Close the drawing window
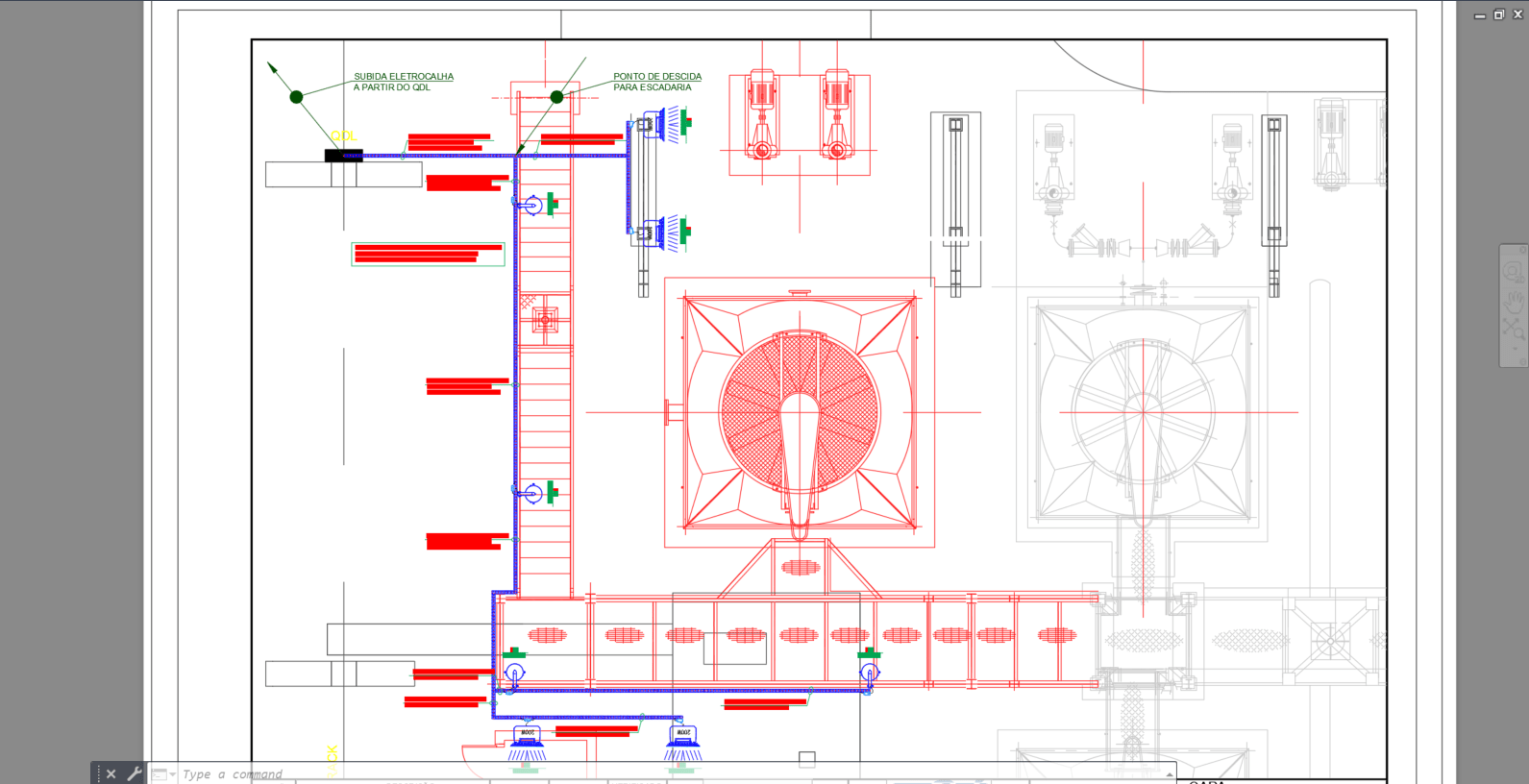Image resolution: width=1529 pixels, height=784 pixels. (1517, 14)
